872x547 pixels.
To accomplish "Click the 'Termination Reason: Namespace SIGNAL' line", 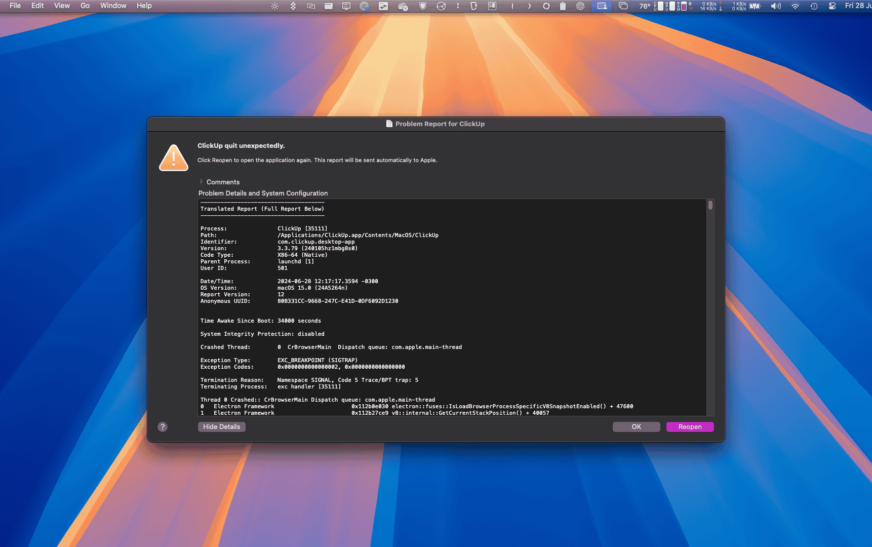I will coord(309,380).
